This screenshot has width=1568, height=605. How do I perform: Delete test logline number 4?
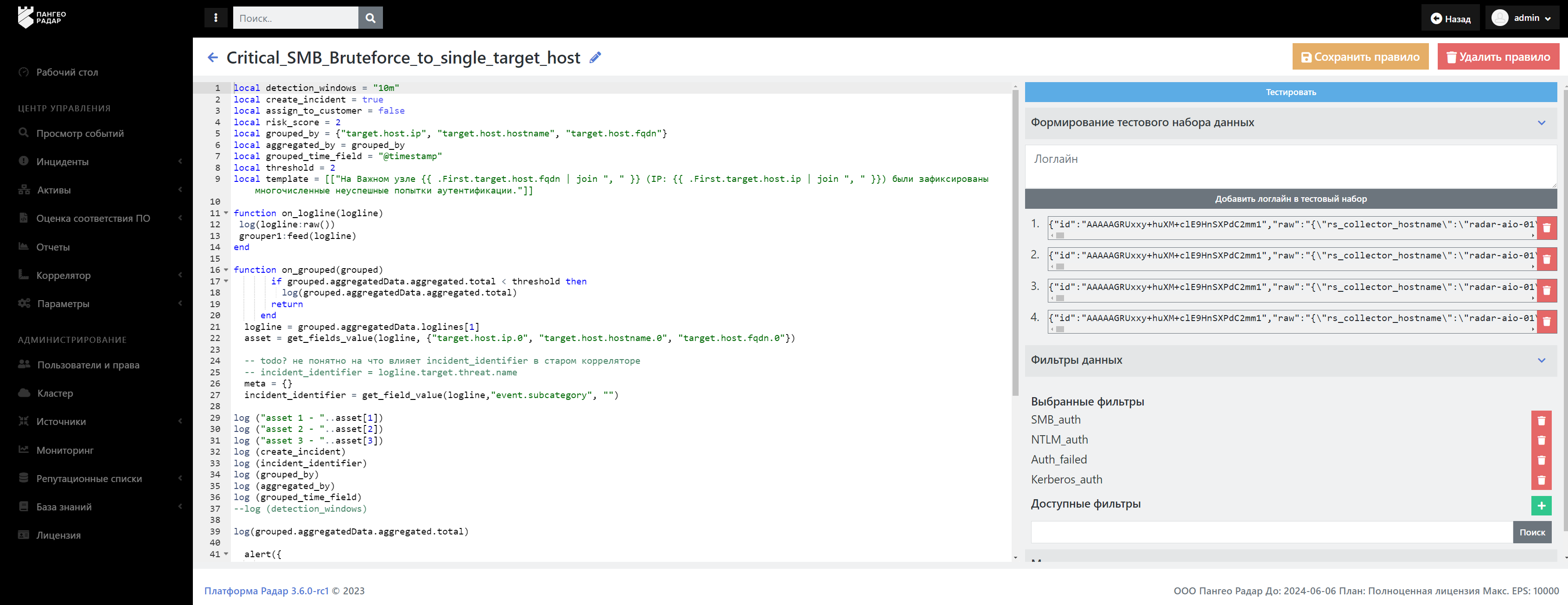[x=1546, y=322]
